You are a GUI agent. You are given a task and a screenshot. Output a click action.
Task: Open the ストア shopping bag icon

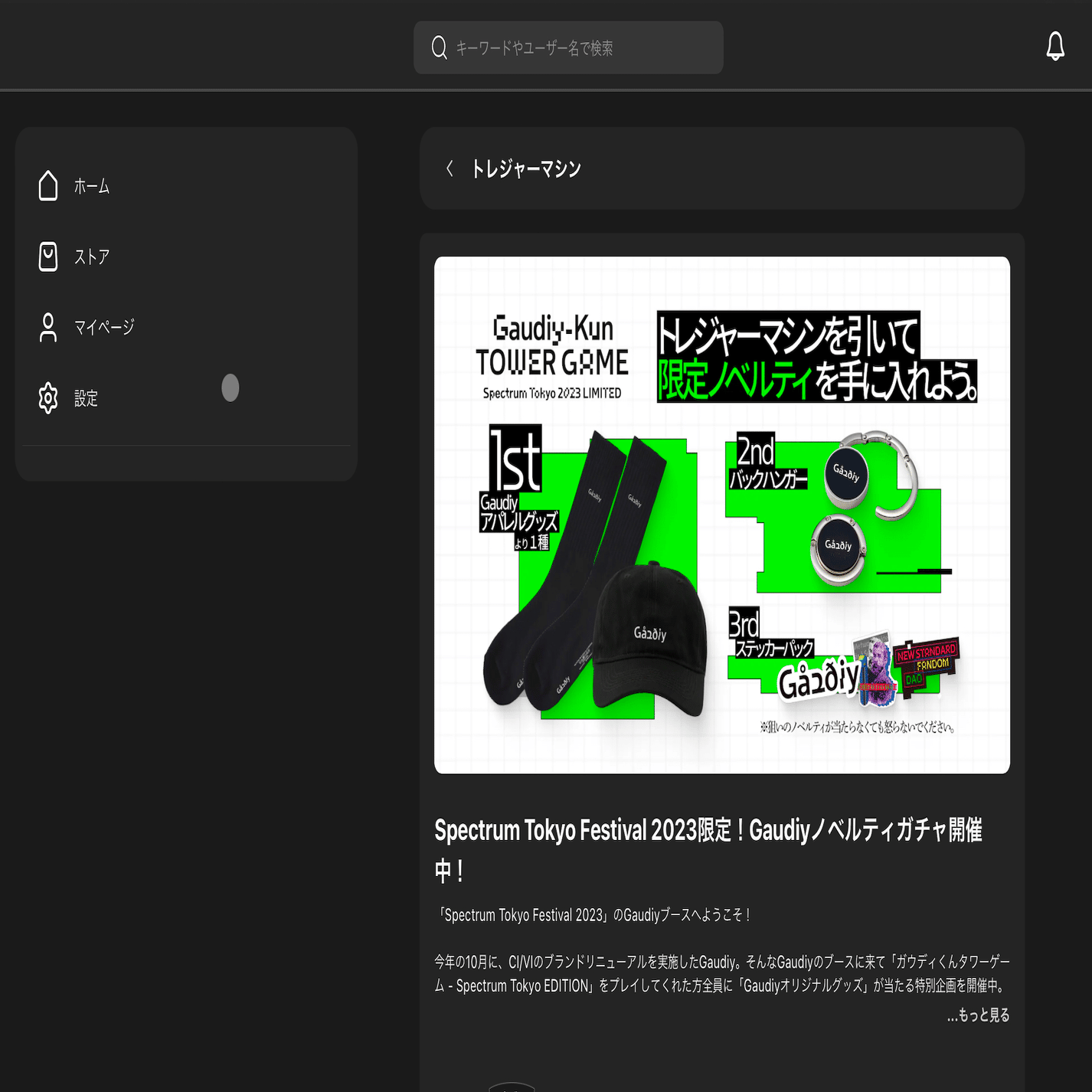(47, 257)
